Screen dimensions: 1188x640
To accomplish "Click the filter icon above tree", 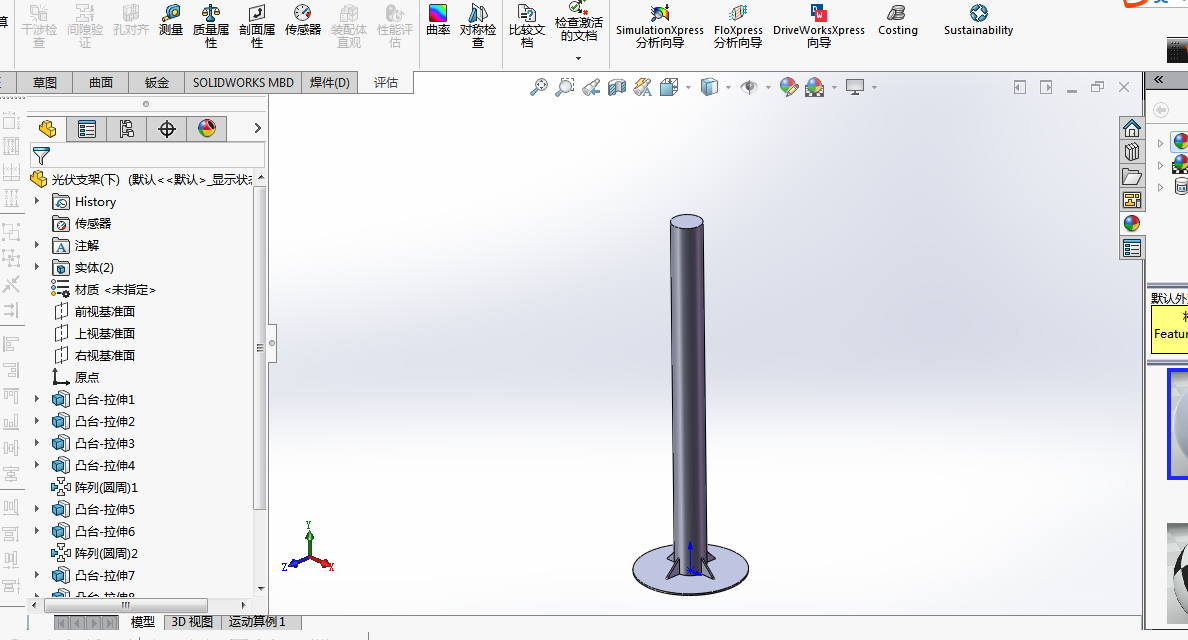I will (42, 155).
